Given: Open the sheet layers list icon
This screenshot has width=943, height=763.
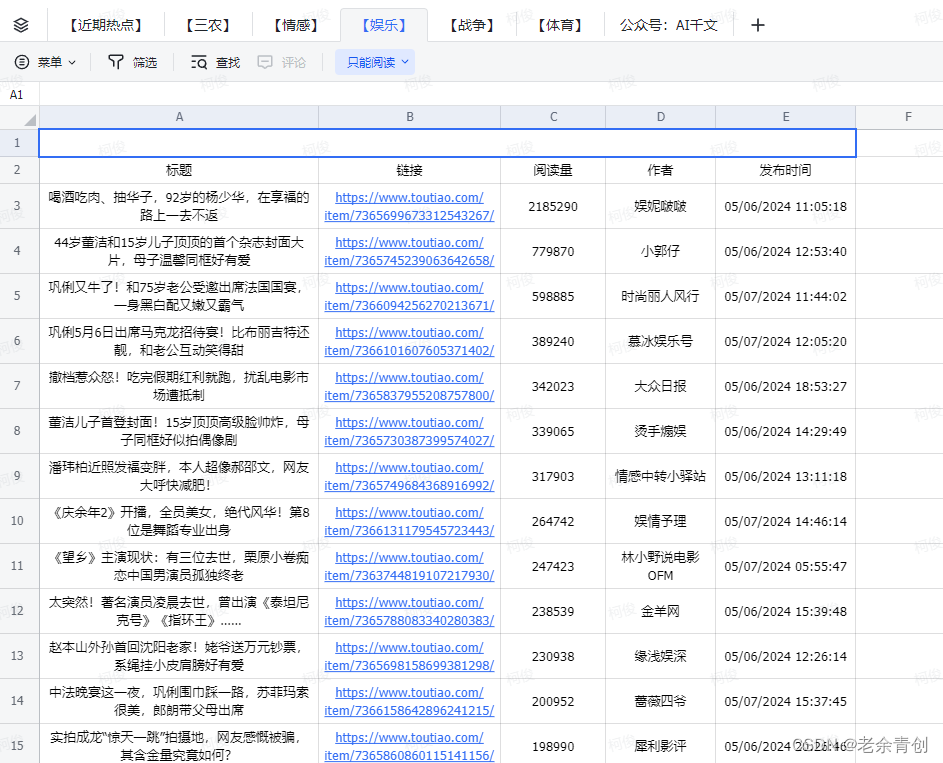Looking at the screenshot, I should [x=20, y=25].
